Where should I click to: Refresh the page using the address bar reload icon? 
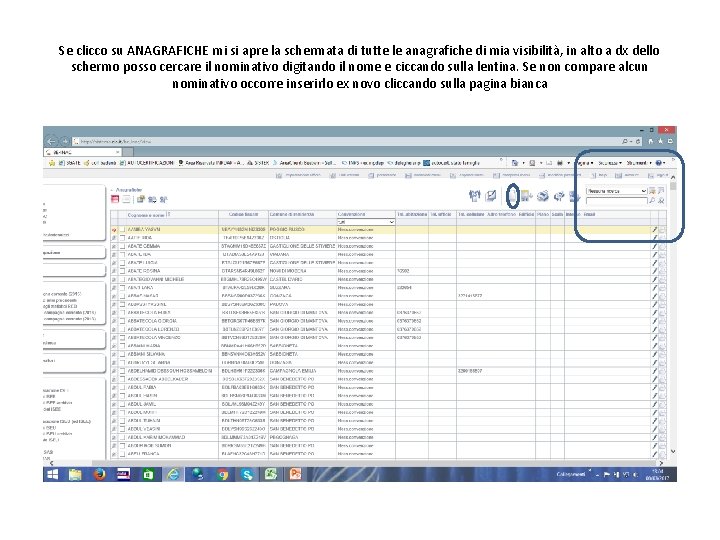pyautogui.click(x=638, y=141)
